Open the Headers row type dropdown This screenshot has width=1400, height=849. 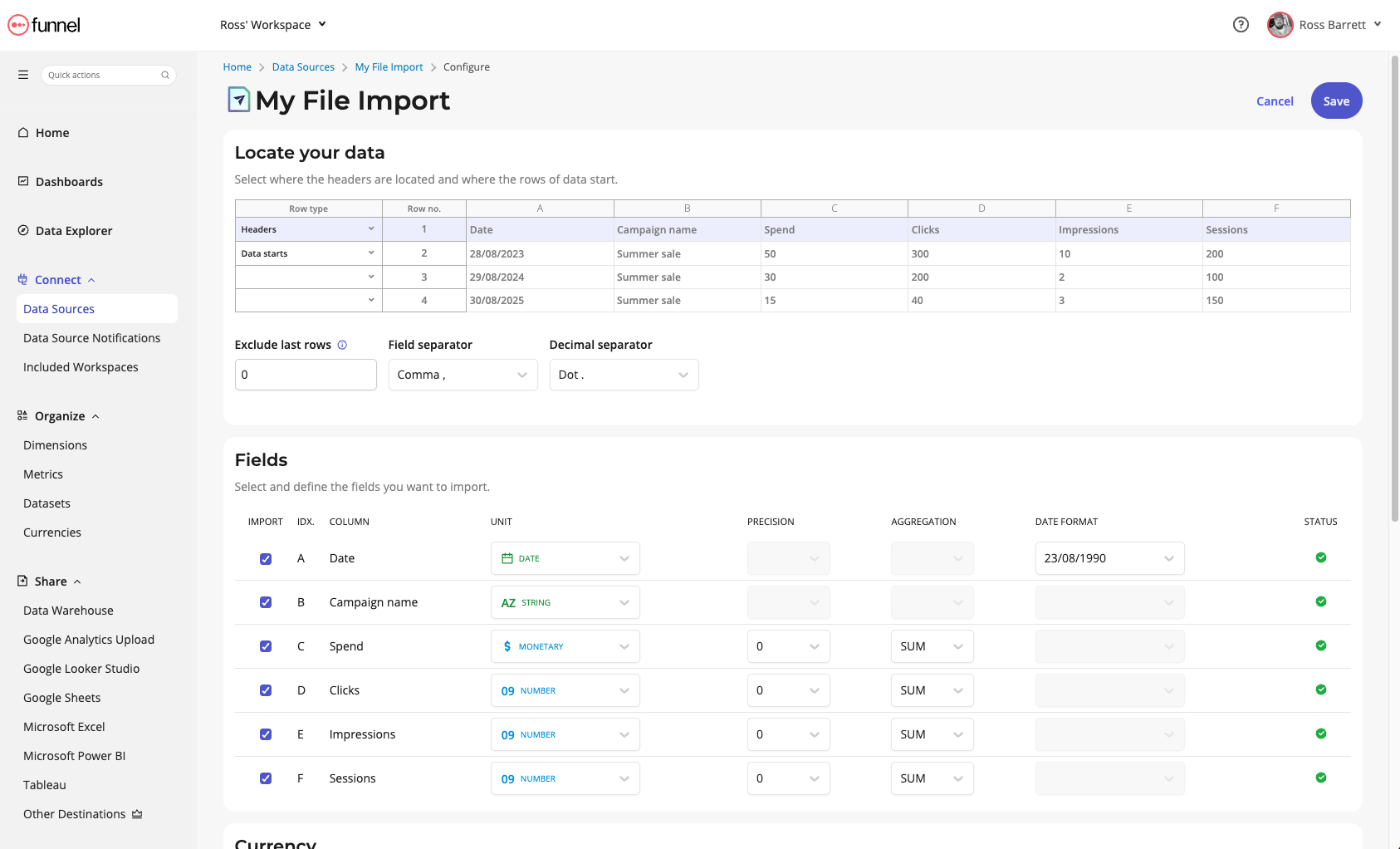tap(308, 229)
